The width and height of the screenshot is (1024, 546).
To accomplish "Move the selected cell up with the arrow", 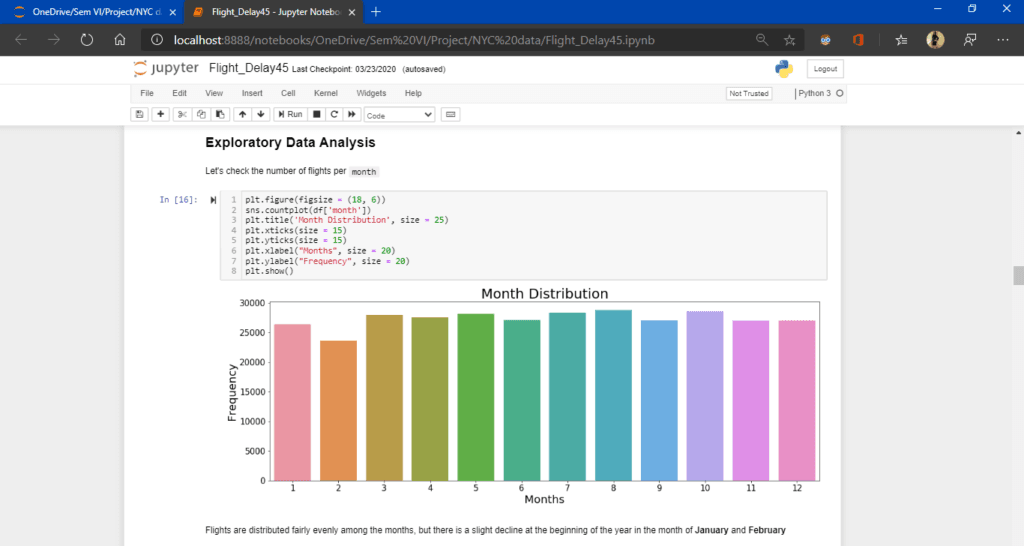I will coord(242,114).
